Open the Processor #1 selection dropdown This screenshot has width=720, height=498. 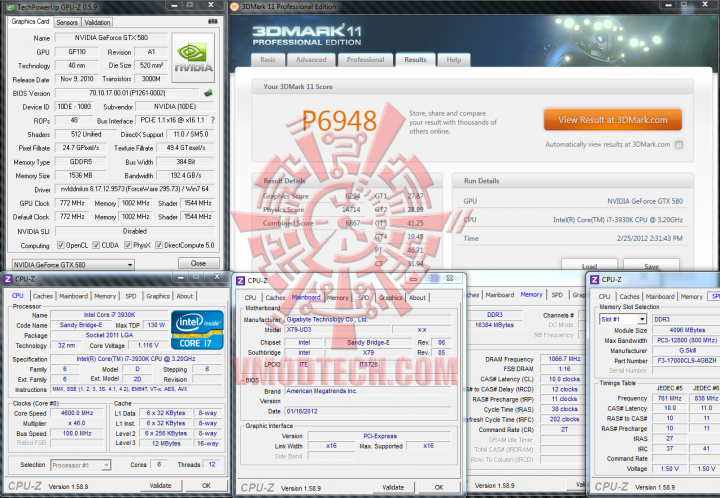pyautogui.click(x=80, y=465)
